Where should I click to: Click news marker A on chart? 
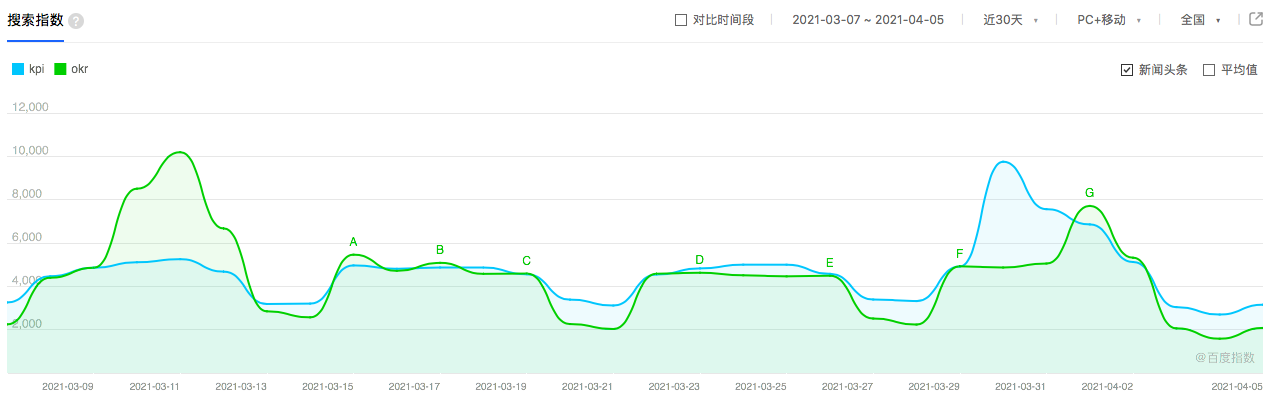click(x=353, y=242)
